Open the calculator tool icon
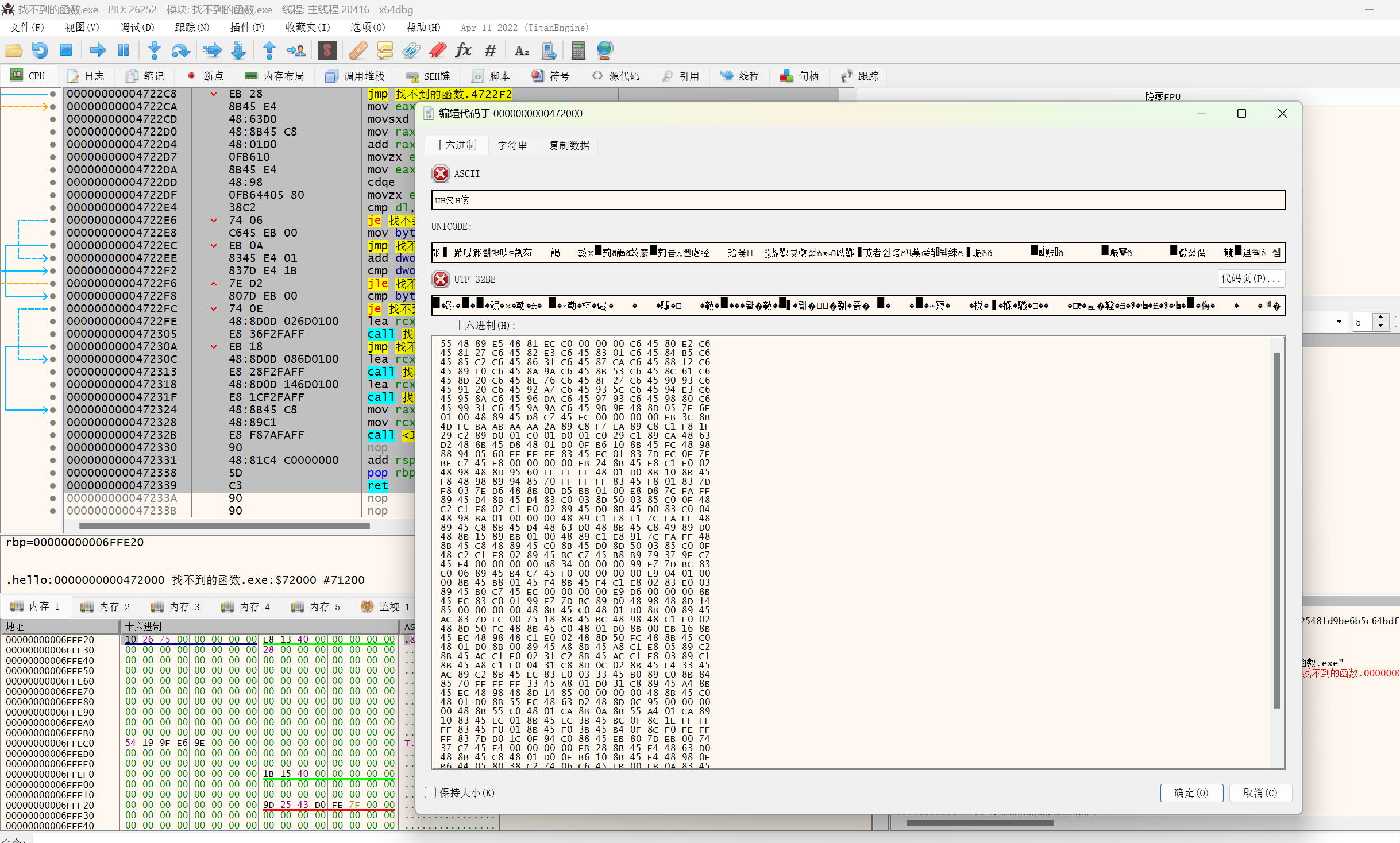1400x843 pixels. pyautogui.click(x=577, y=51)
